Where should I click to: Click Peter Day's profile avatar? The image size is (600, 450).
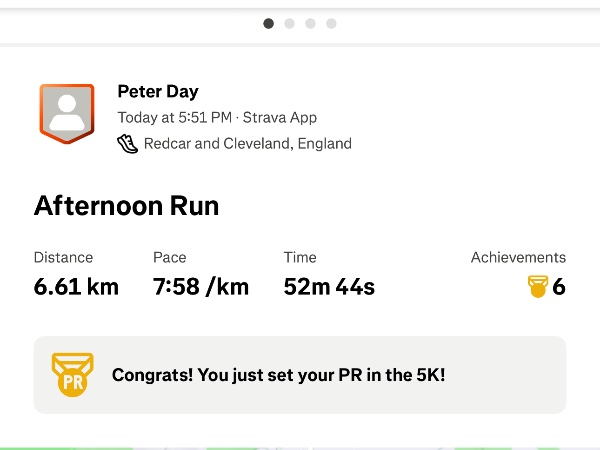pyautogui.click(x=67, y=116)
